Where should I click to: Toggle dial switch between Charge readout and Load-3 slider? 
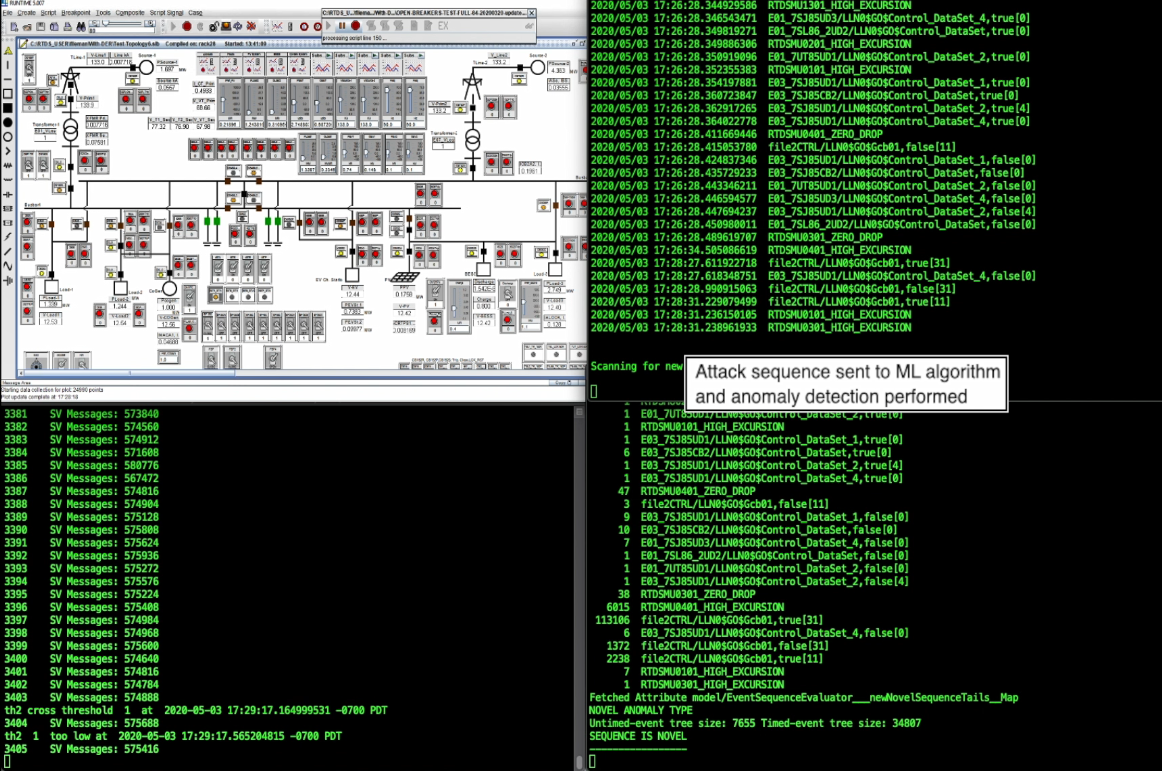point(508,294)
